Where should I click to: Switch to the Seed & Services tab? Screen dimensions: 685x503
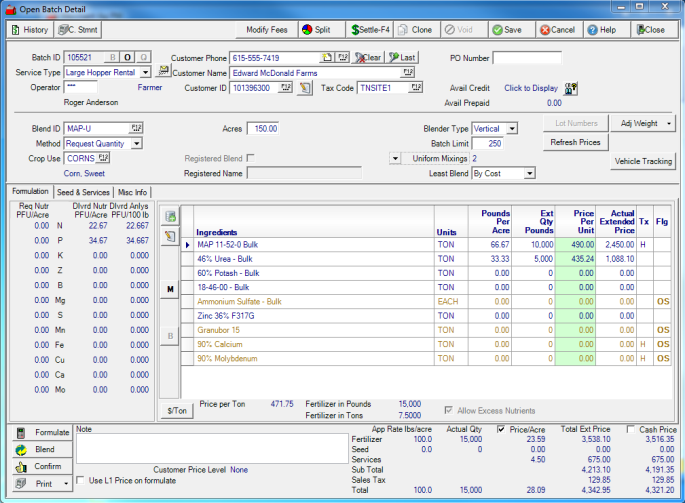[x=83, y=192]
